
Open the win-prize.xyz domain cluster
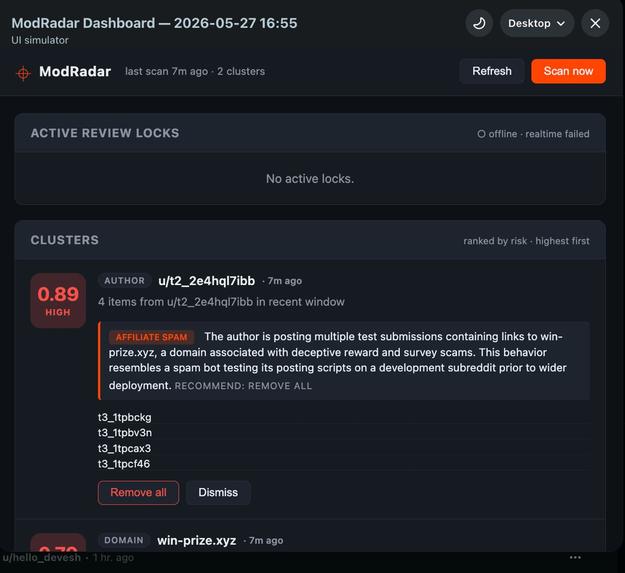197,541
